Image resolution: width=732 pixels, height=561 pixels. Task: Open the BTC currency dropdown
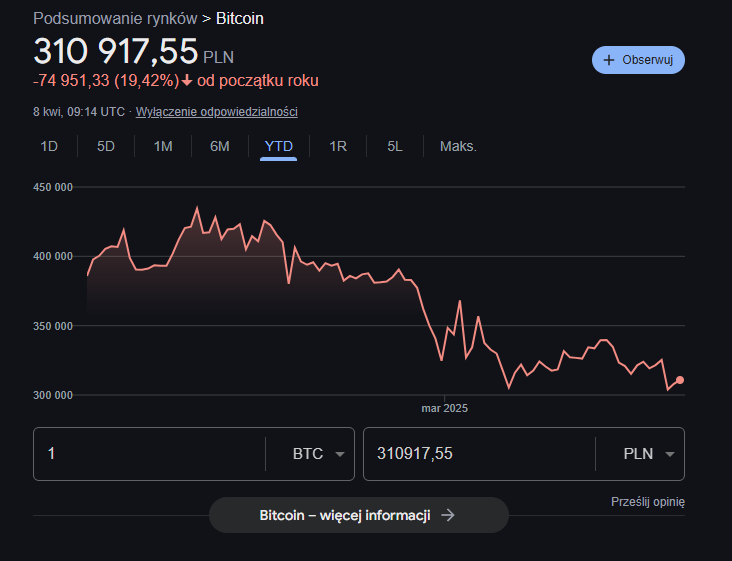318,454
